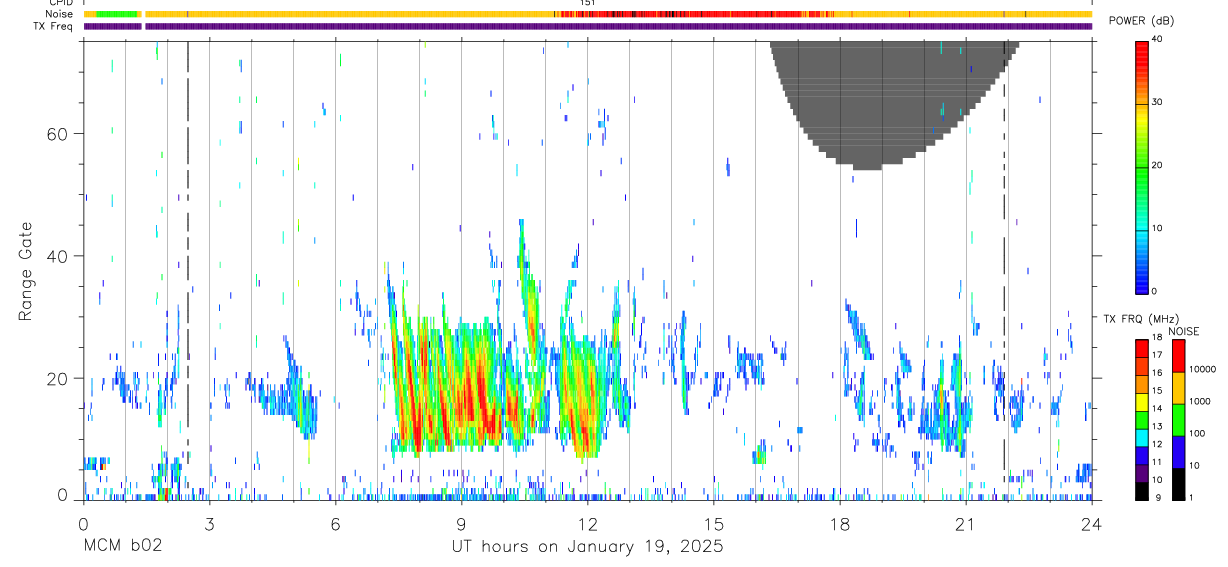Image resolution: width=1228 pixels, height=567 pixels.
Task: Click the x-axis tick label '12'
Action: (587, 524)
